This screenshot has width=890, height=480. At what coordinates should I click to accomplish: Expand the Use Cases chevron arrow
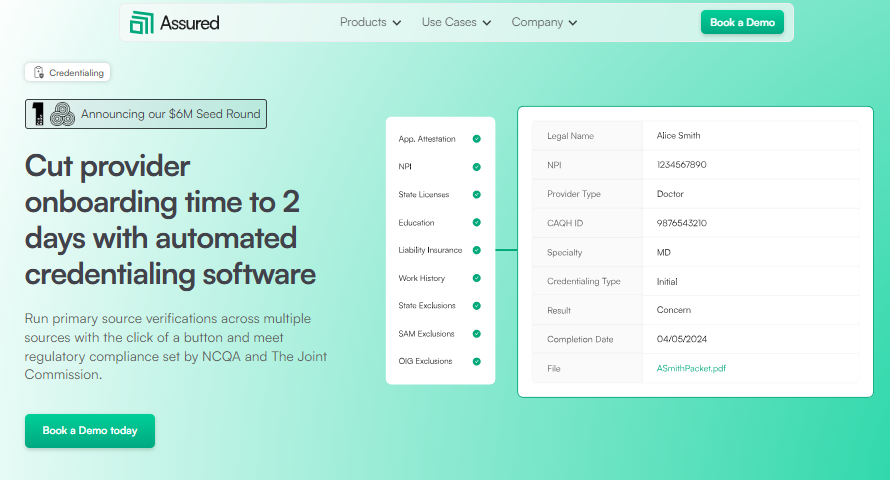487,23
